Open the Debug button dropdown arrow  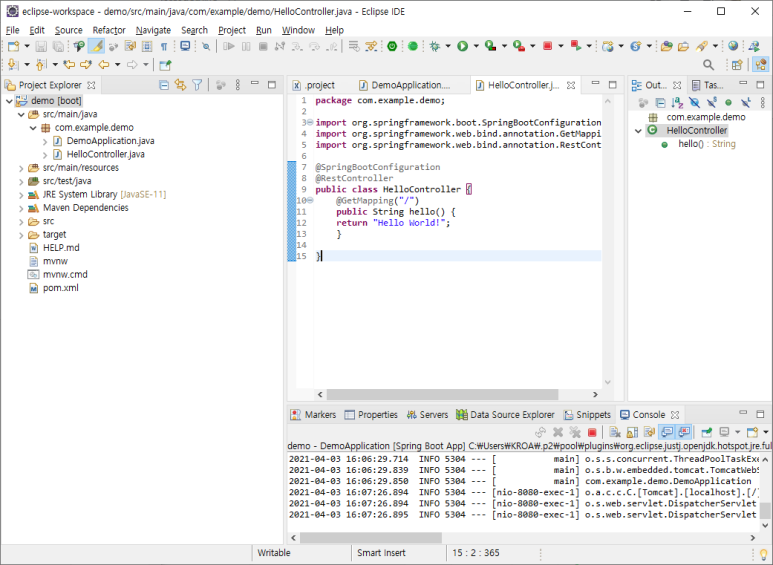448,46
